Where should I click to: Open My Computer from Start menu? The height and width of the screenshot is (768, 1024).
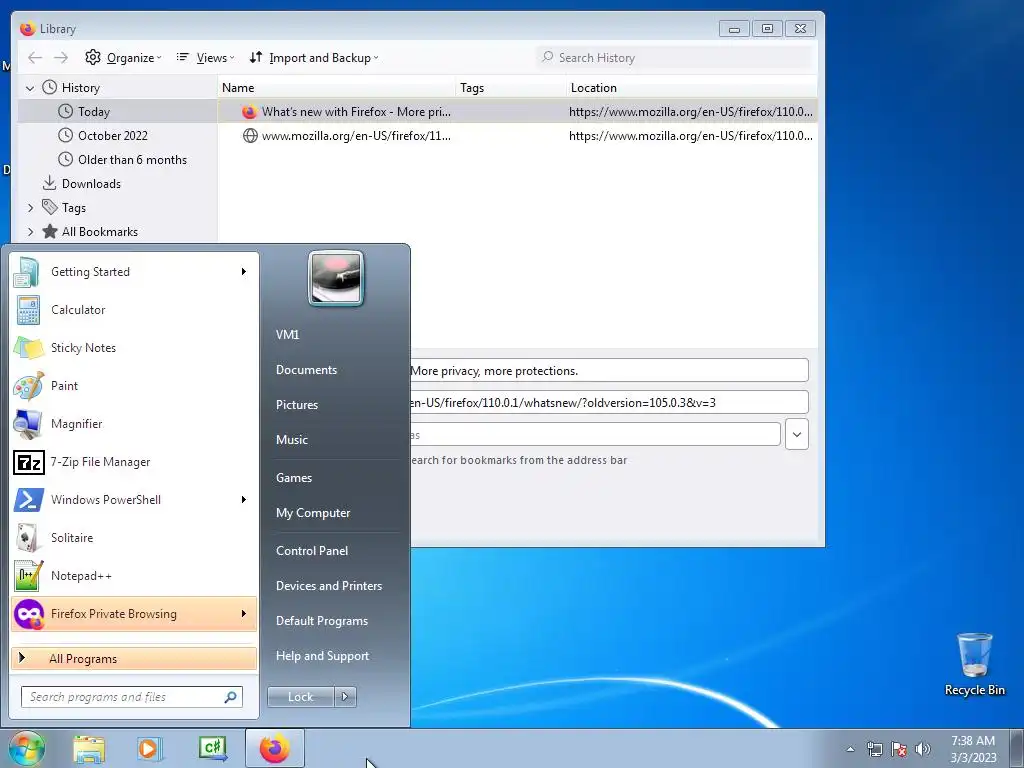313,513
